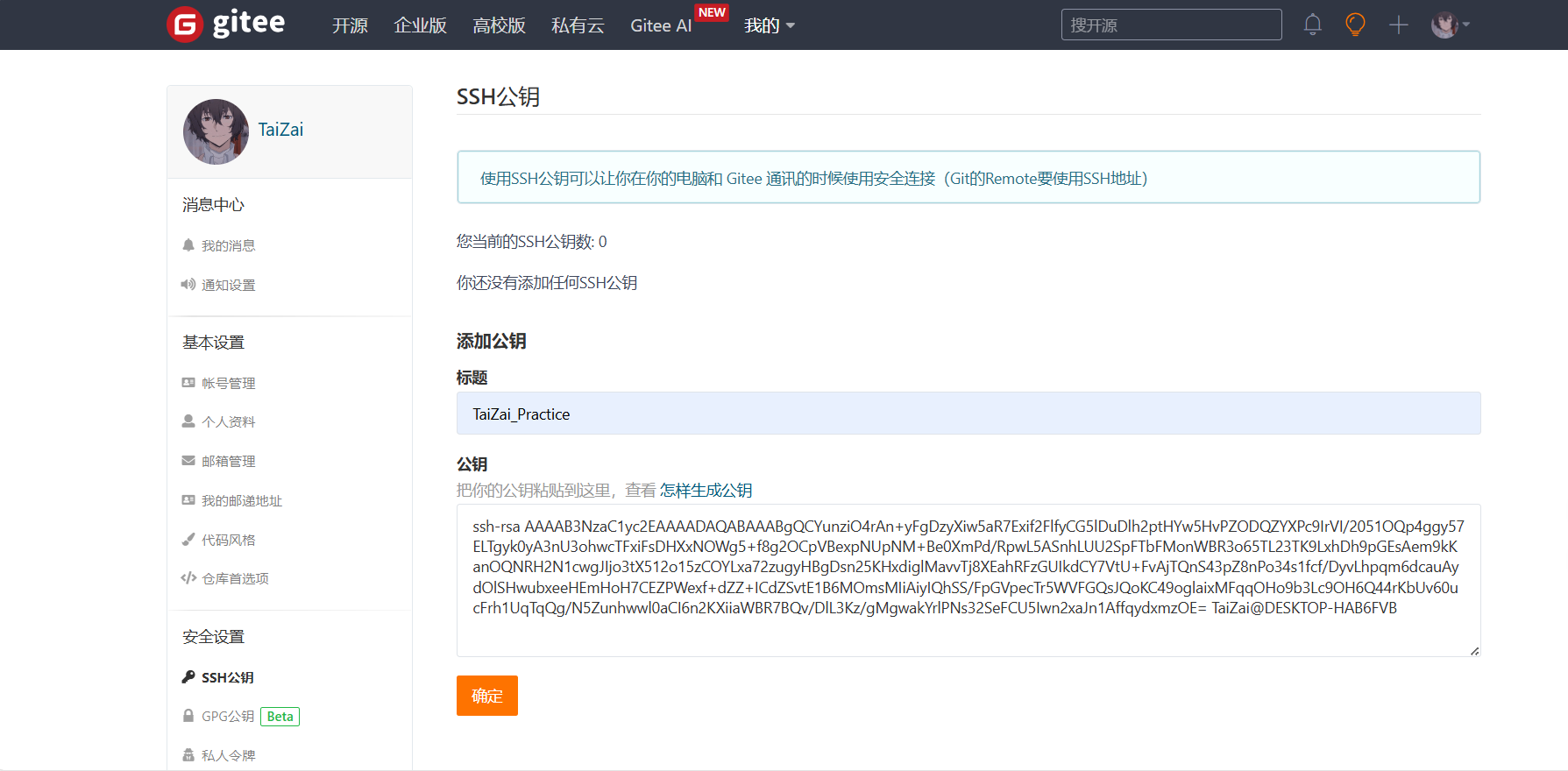Click the card icon beside 我的邮递地址
Screen dimensions: 1568x771
188,499
